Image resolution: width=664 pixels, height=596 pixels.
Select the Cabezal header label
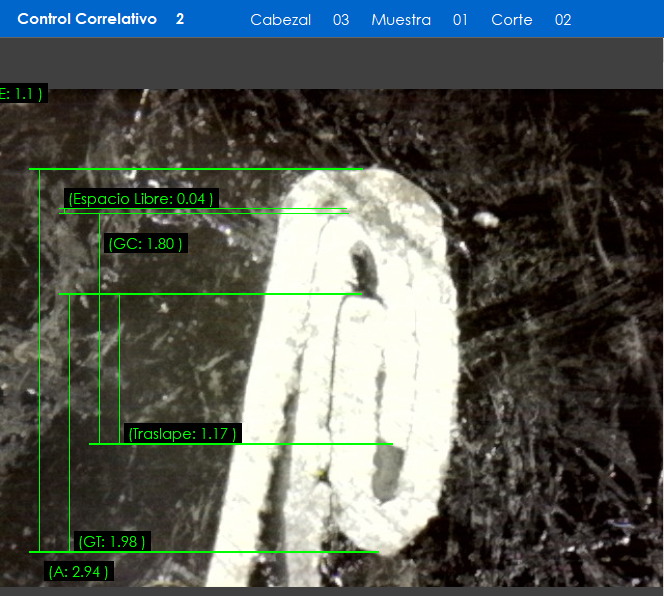click(x=280, y=20)
